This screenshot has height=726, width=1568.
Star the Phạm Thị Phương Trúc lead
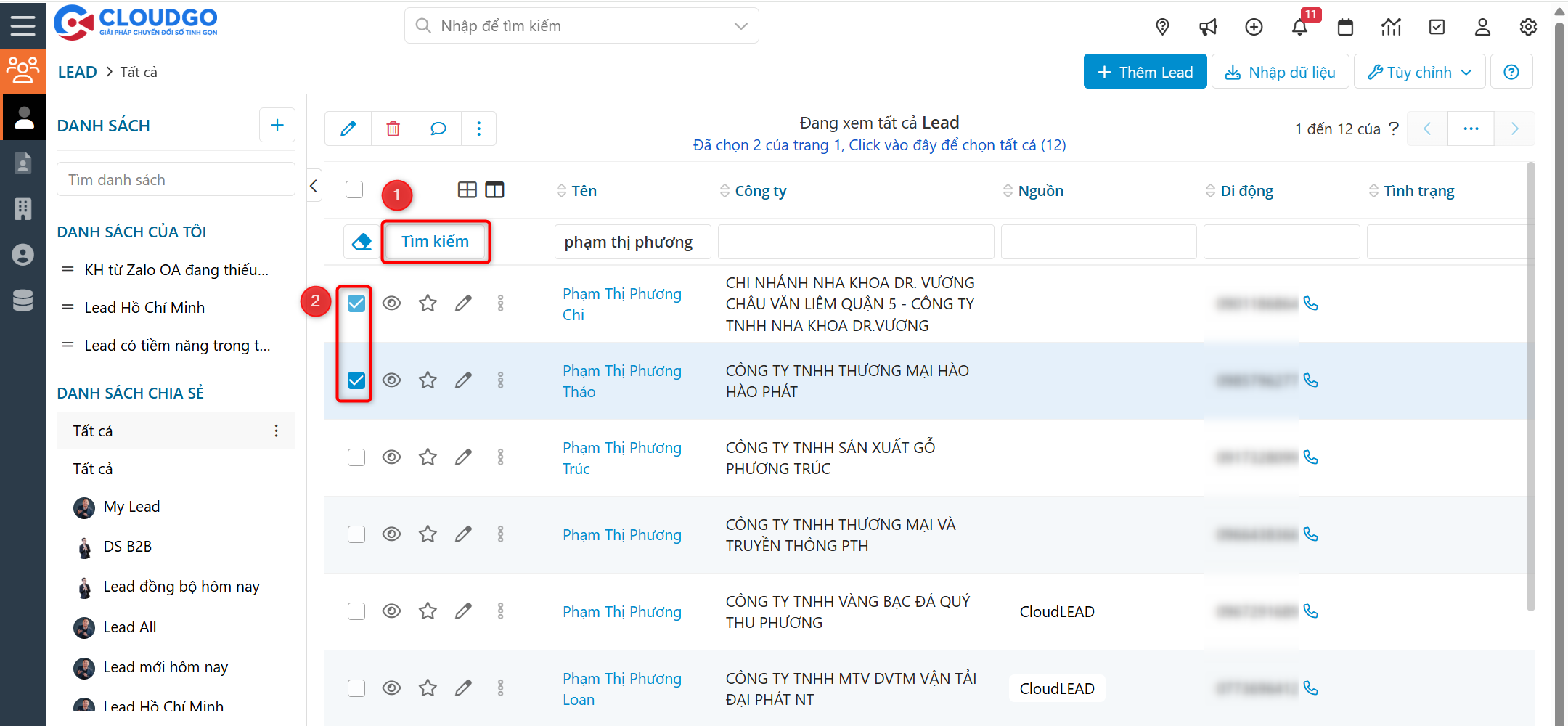428,457
